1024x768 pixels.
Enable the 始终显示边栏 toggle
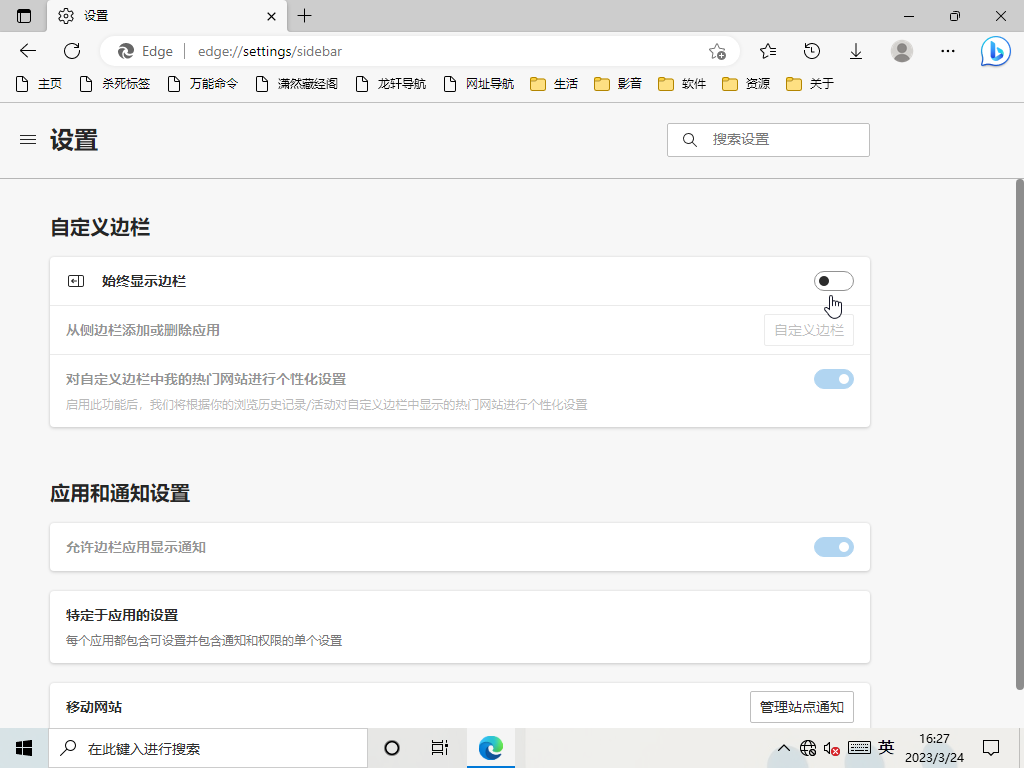tap(833, 281)
